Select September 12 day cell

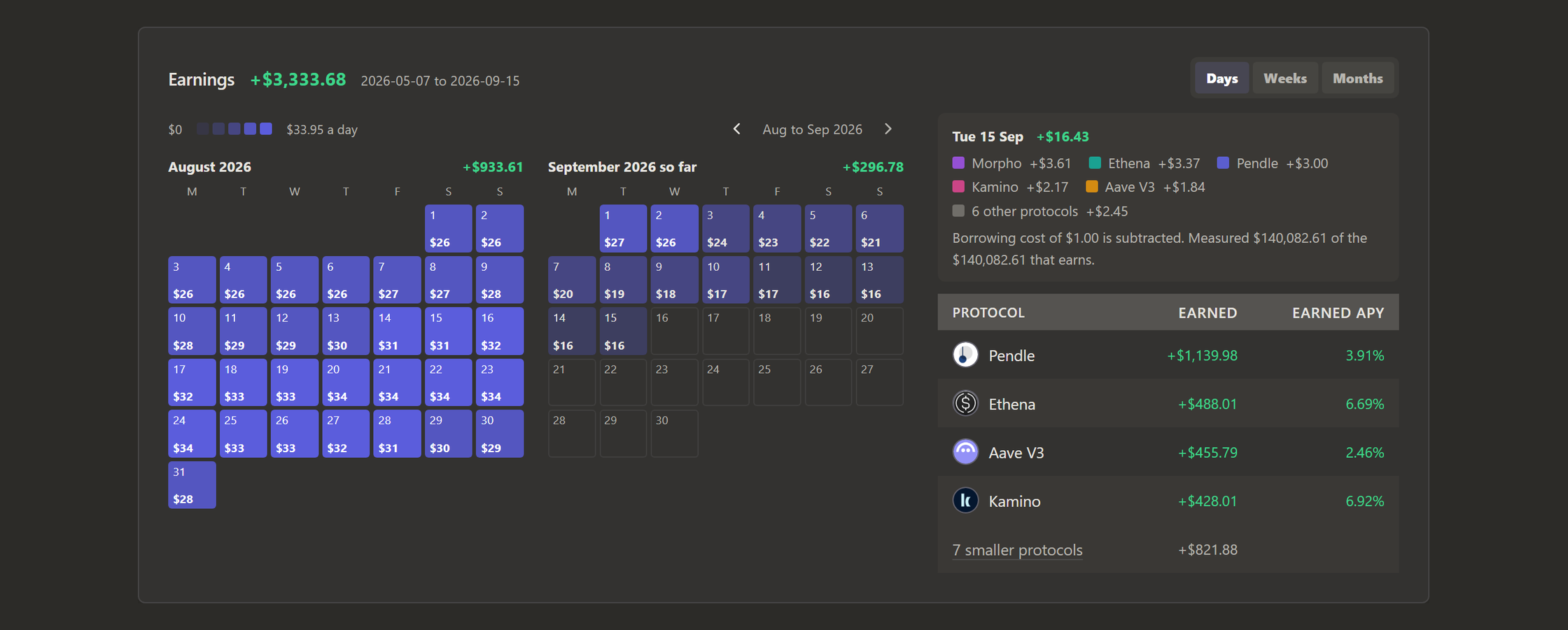(829, 280)
